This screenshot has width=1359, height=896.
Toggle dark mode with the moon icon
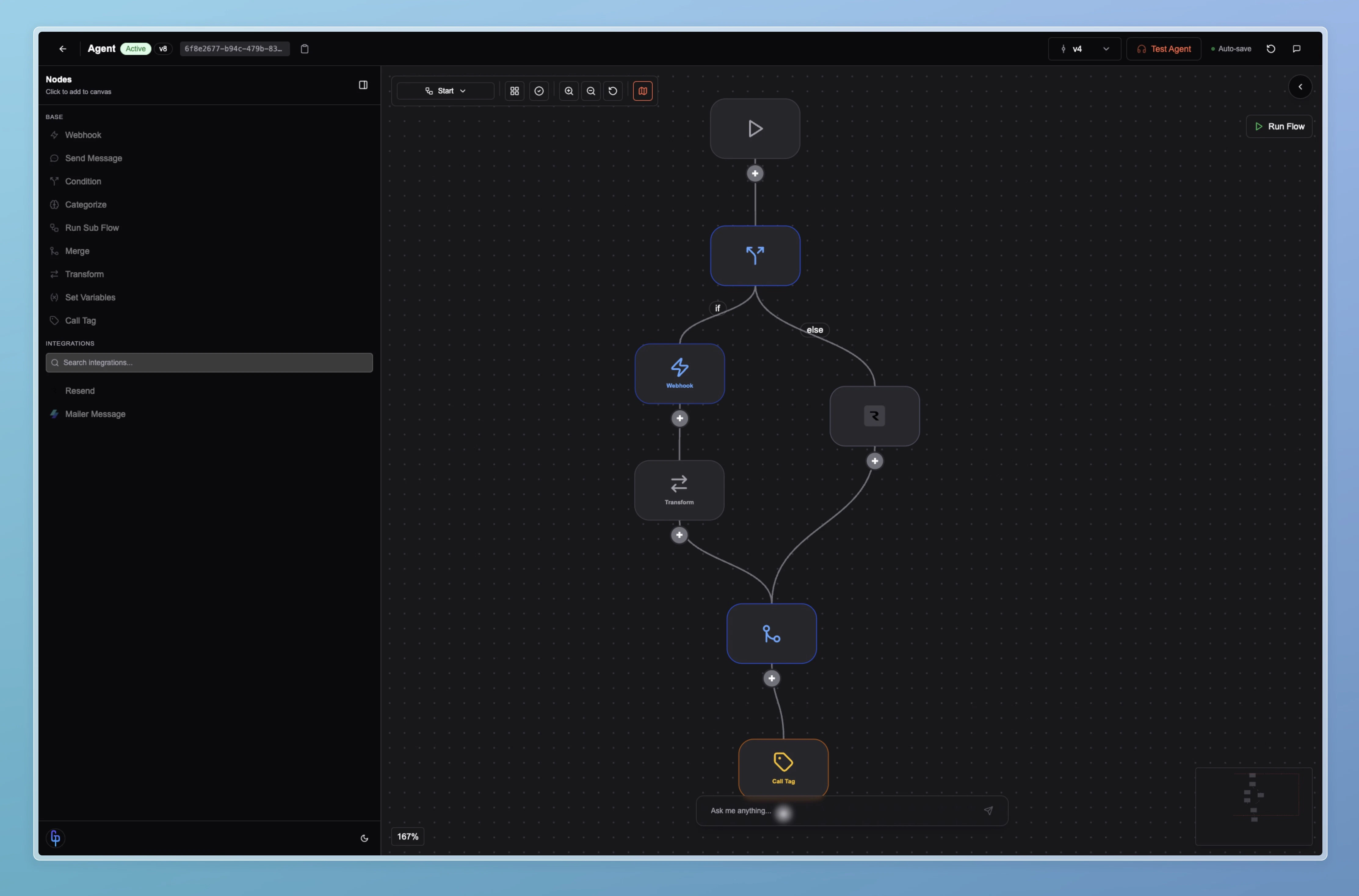[364, 838]
